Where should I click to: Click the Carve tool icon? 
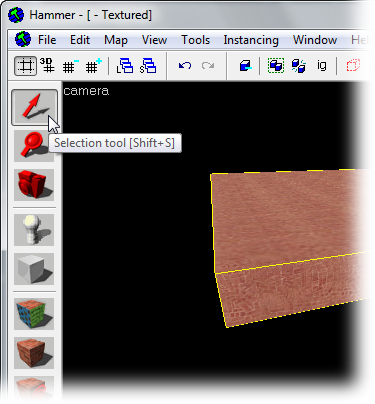point(245,66)
